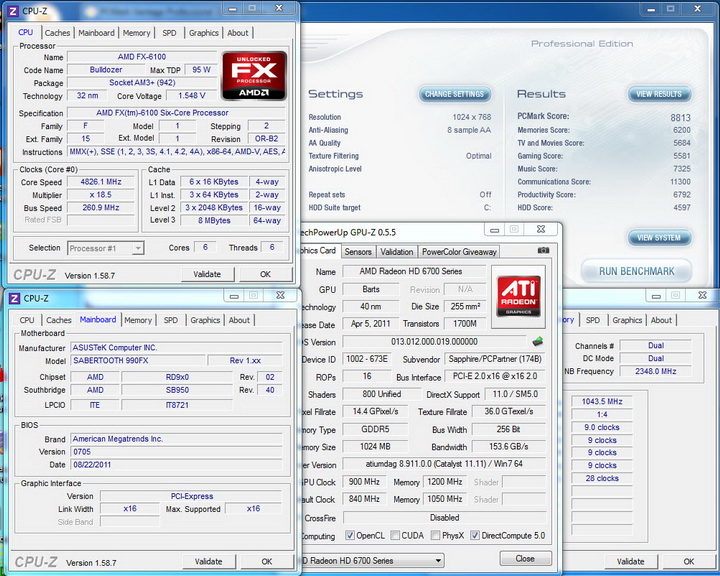Toggle the CUDA checkbox in GPU-Z
720x576 pixels.
(395, 536)
